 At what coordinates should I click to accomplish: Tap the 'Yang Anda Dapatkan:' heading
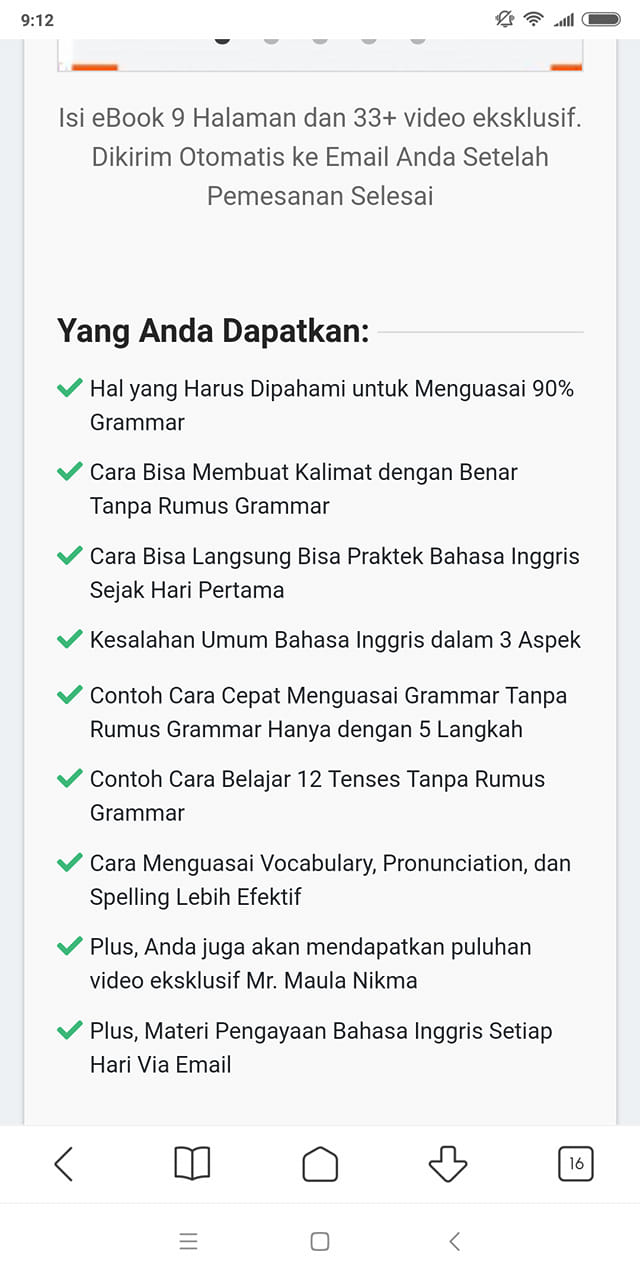[x=213, y=331]
